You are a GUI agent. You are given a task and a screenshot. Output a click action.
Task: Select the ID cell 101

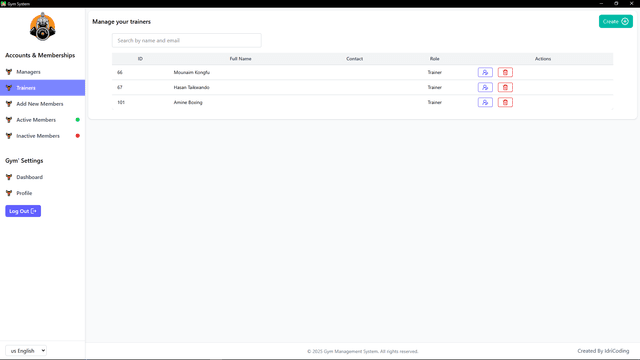[x=121, y=102]
